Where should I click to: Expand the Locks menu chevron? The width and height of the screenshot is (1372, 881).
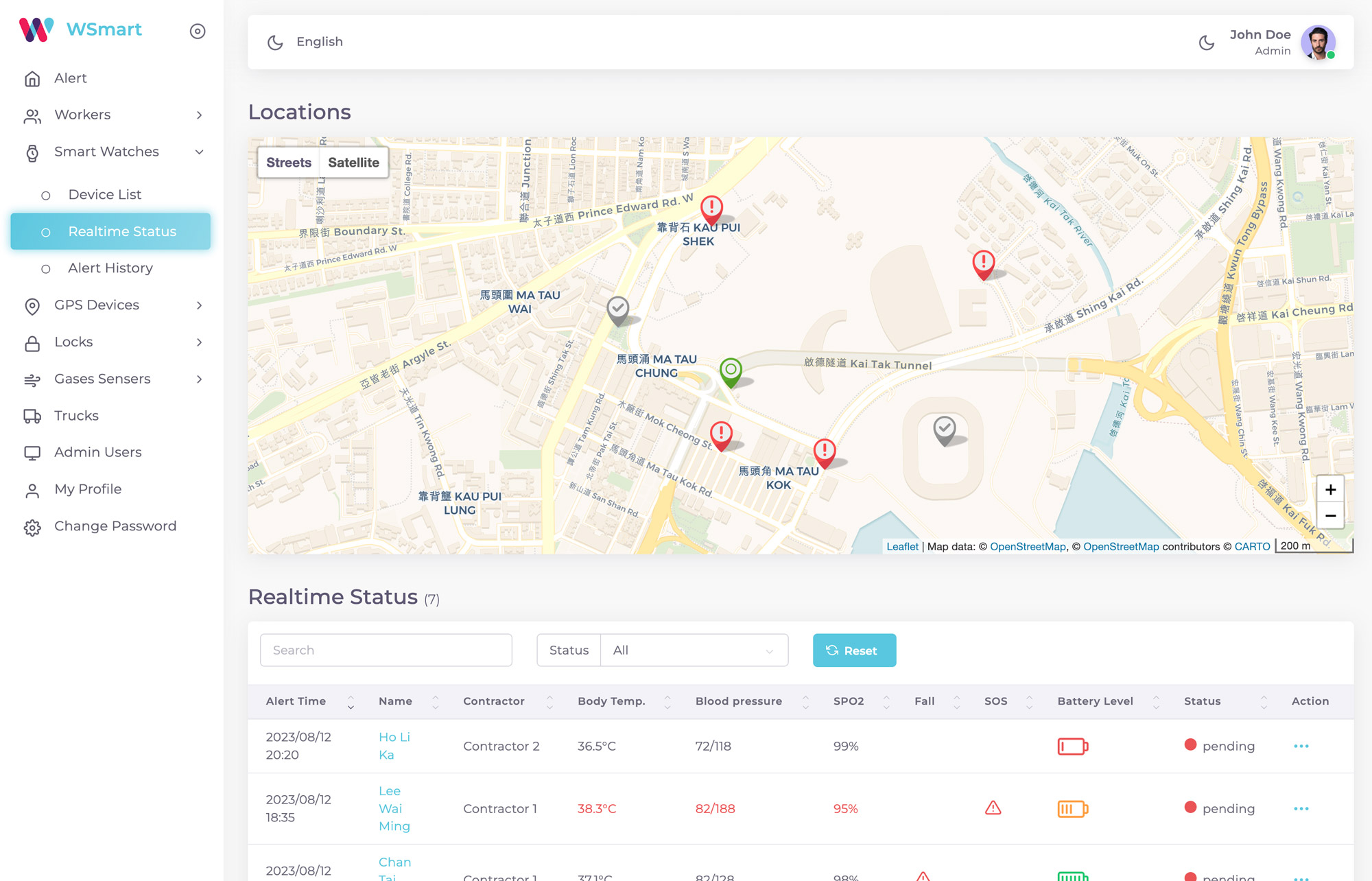click(x=199, y=342)
